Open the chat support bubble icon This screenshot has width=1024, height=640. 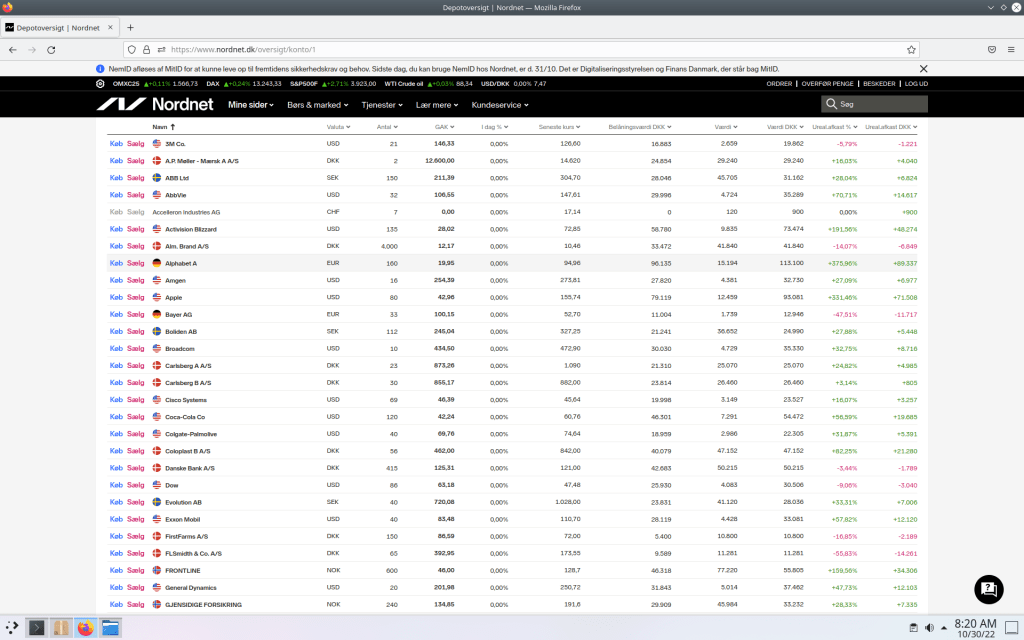pos(987,588)
